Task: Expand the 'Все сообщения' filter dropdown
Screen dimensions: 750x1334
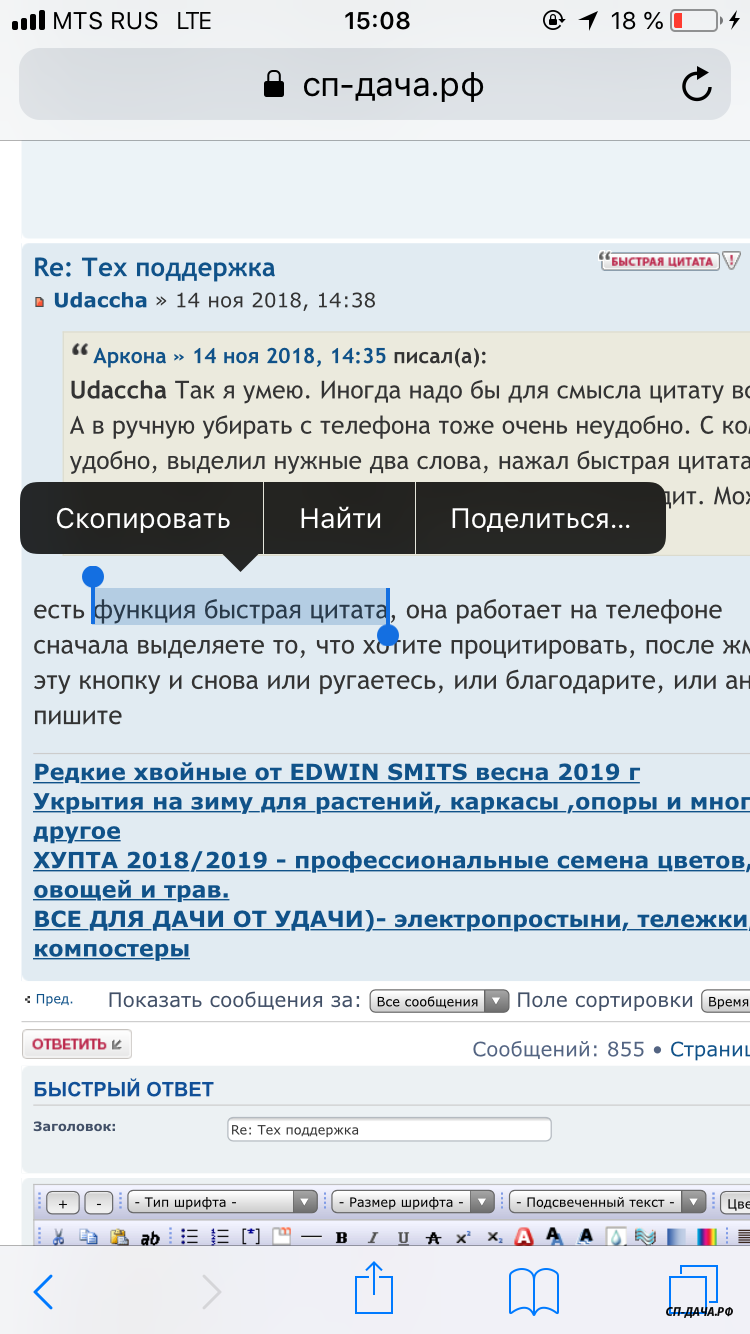Action: 439,1002
